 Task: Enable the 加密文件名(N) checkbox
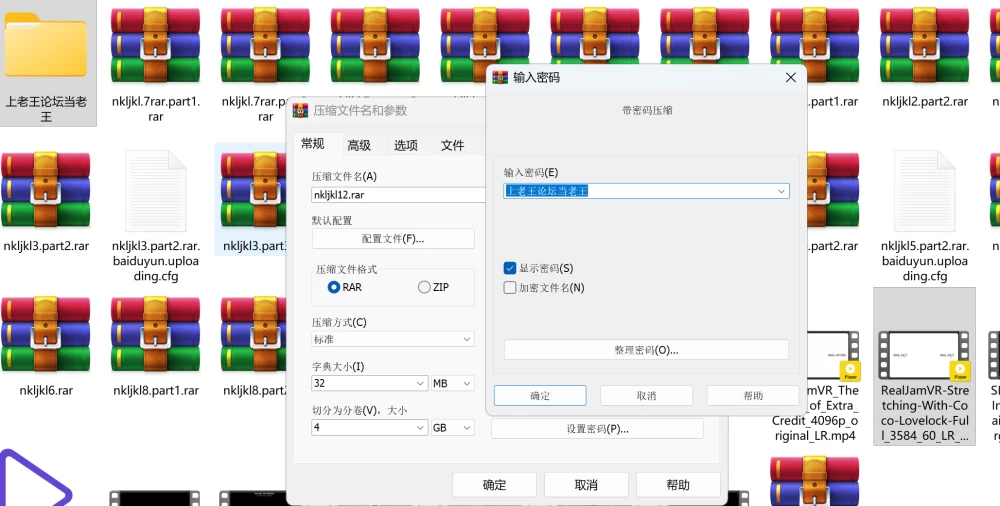(510, 288)
